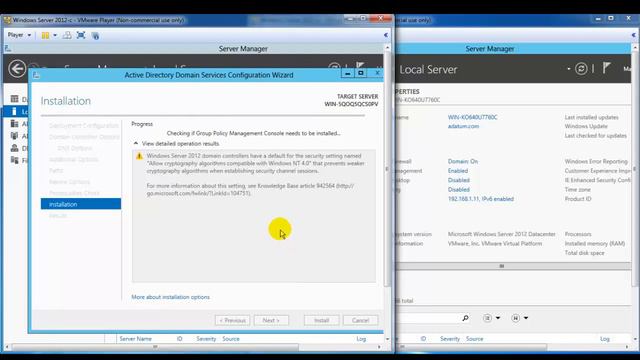Click the Previous button in wizard
The height and width of the screenshot is (360, 640).
click(x=232, y=320)
